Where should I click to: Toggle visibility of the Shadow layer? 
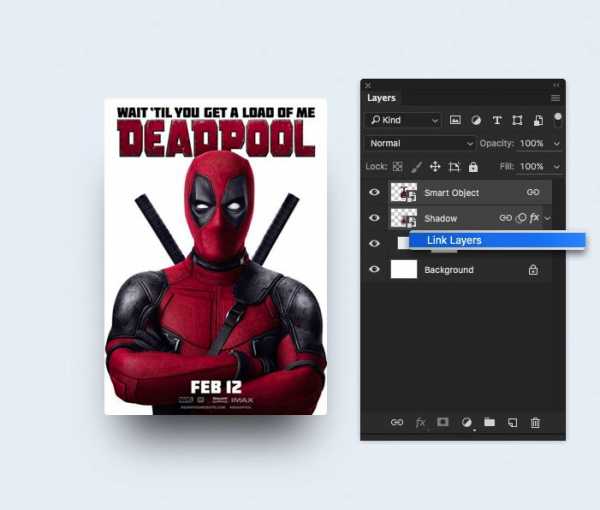[375, 218]
